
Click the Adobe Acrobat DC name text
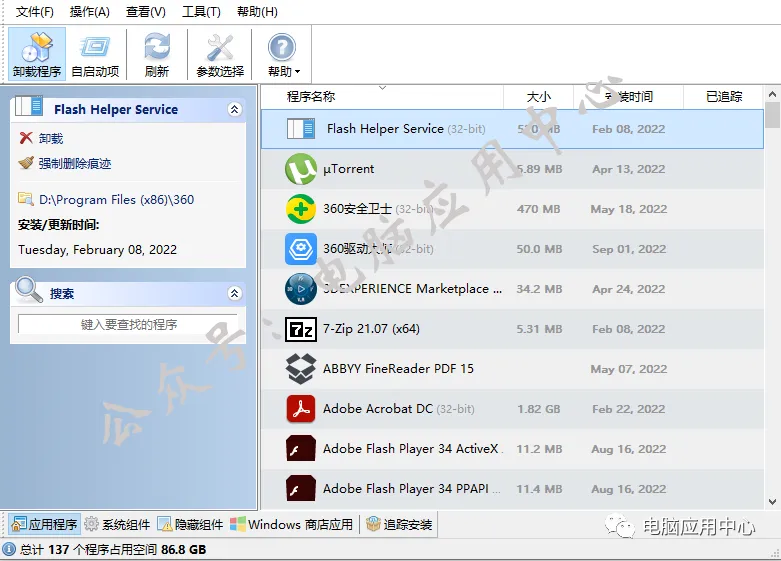(x=378, y=409)
